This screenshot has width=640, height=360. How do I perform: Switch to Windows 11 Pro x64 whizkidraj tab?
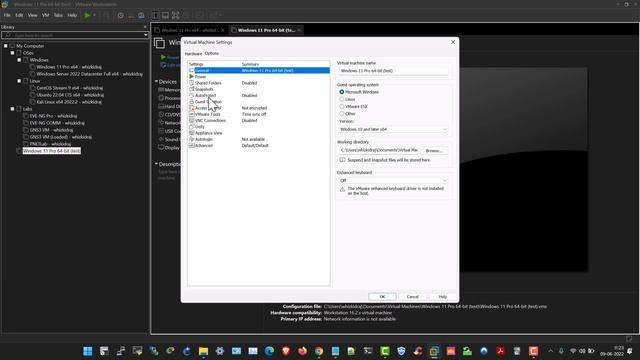pos(189,30)
